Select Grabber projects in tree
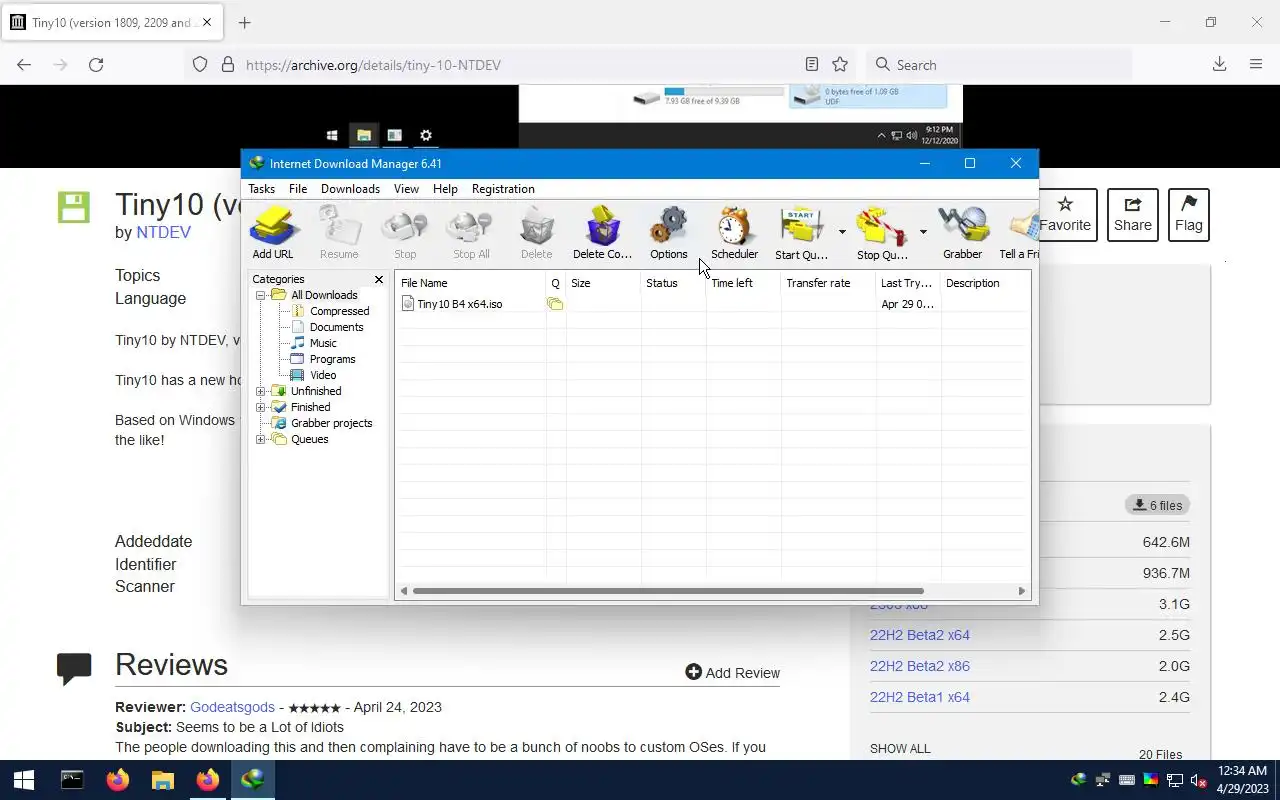The image size is (1280, 800). (331, 423)
